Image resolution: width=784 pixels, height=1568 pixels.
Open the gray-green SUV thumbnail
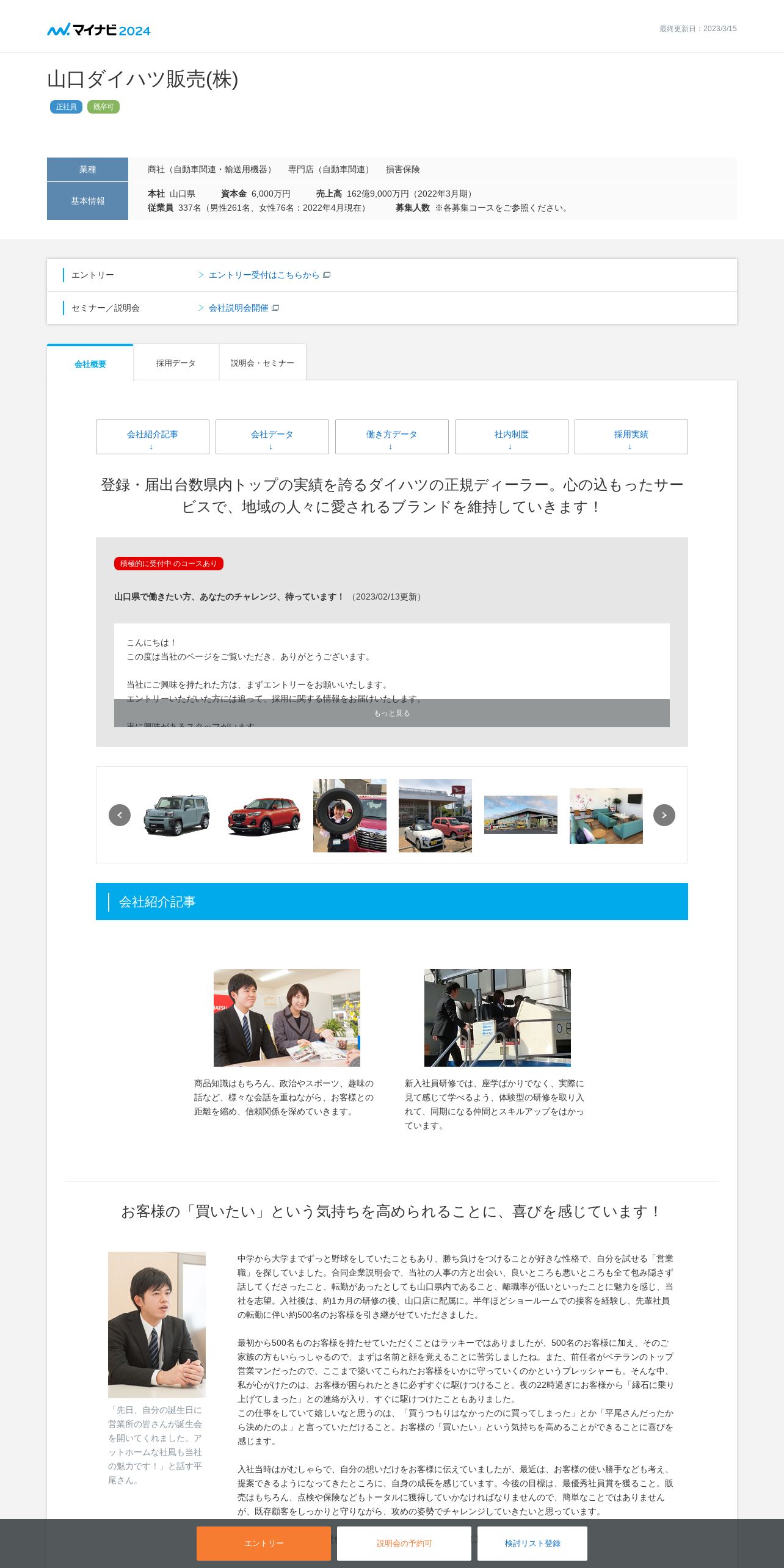point(176,815)
